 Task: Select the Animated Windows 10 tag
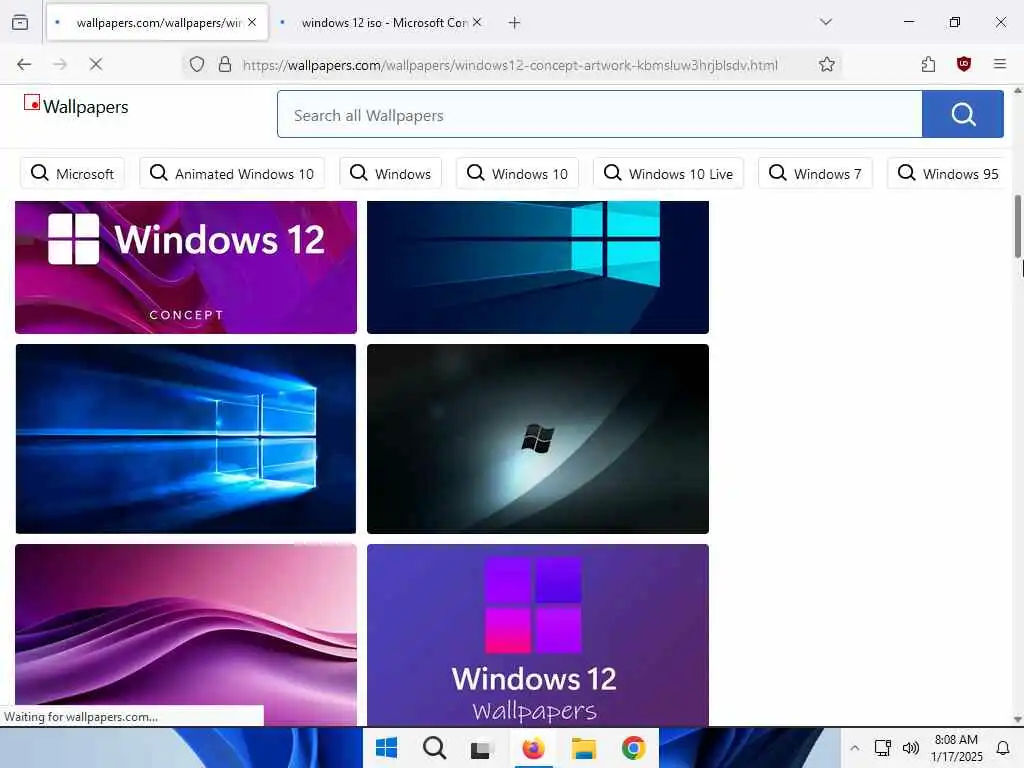coord(232,174)
